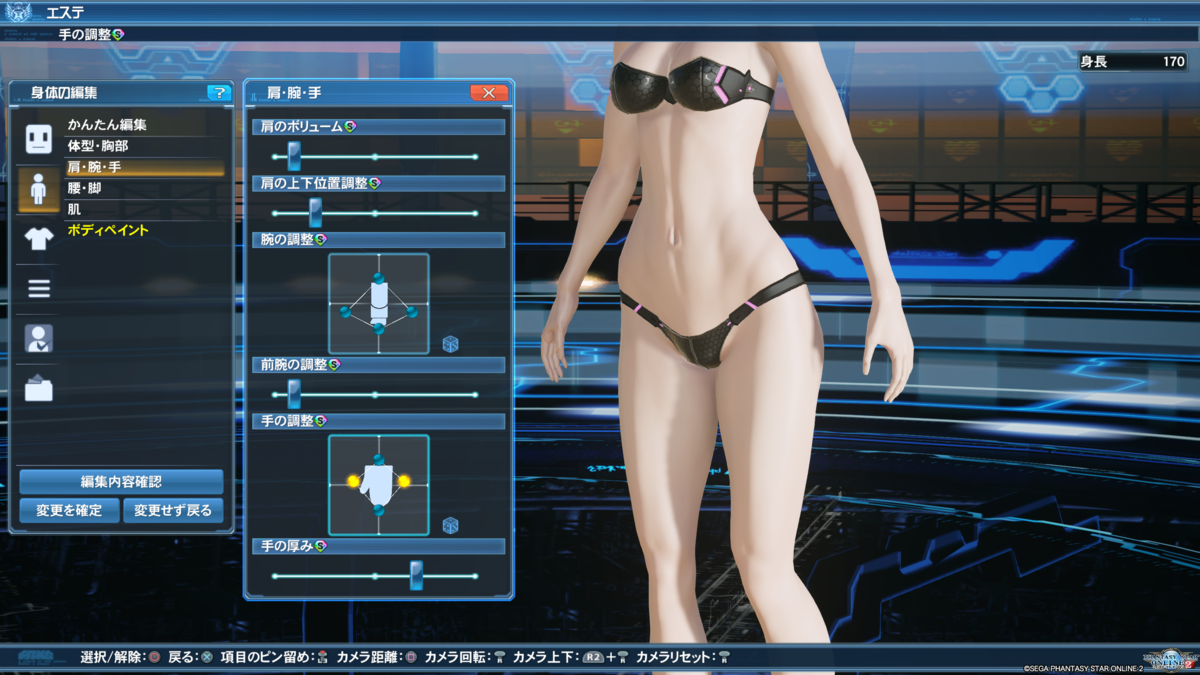Click the エステ title text

pos(65,12)
